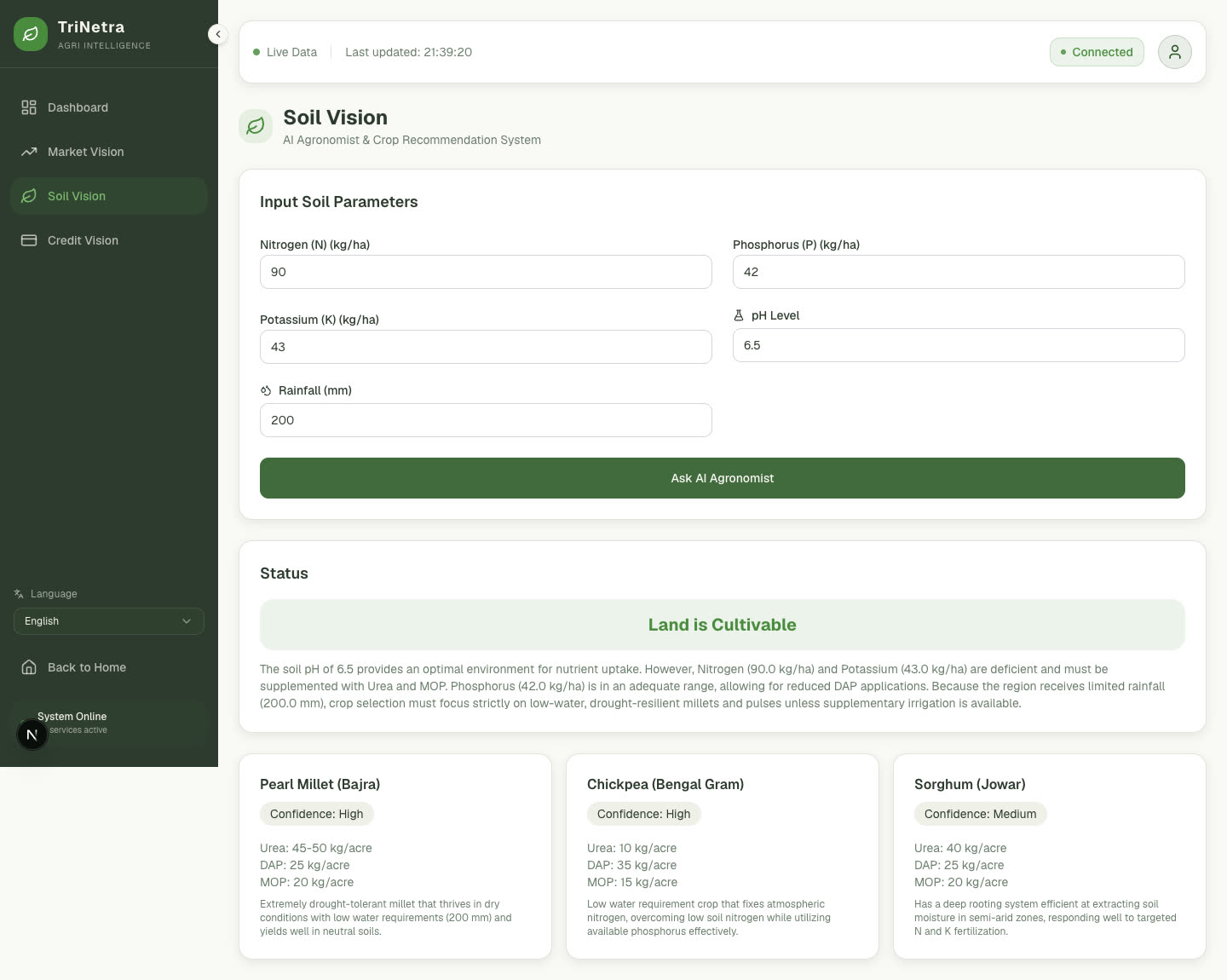
Task: Click the Rainfall droplet icon
Action: (x=266, y=390)
